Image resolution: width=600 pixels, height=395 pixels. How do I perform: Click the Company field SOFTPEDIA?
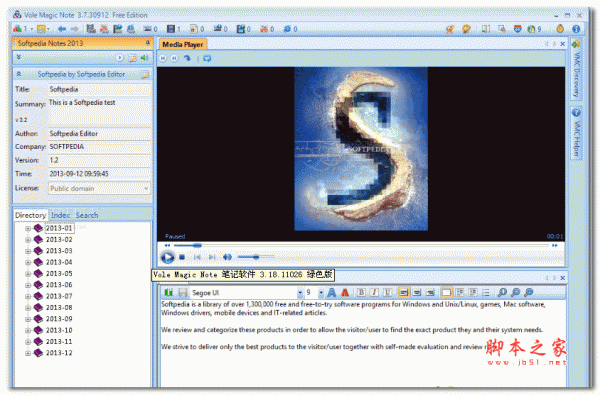click(99, 147)
